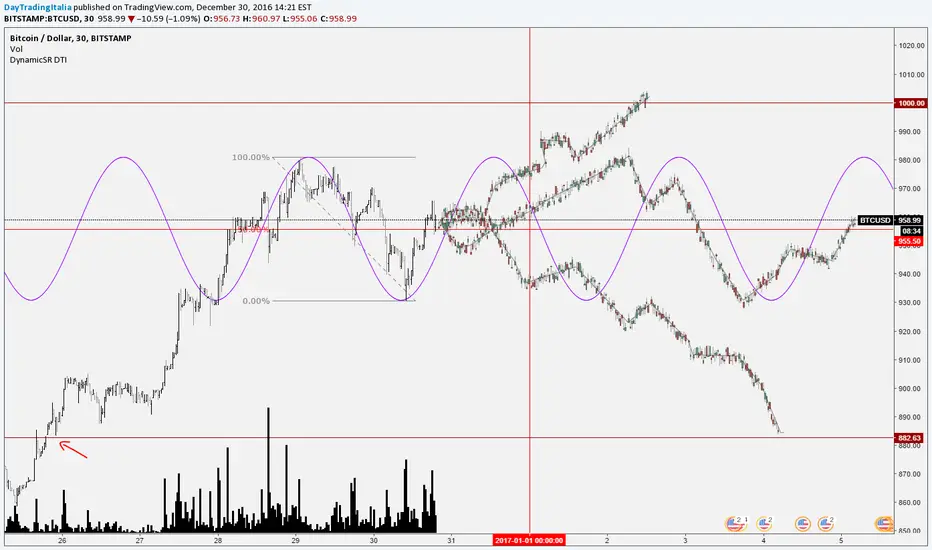The image size is (932, 550).
Task: Click date 29 on the time axis
Action: 295,540
